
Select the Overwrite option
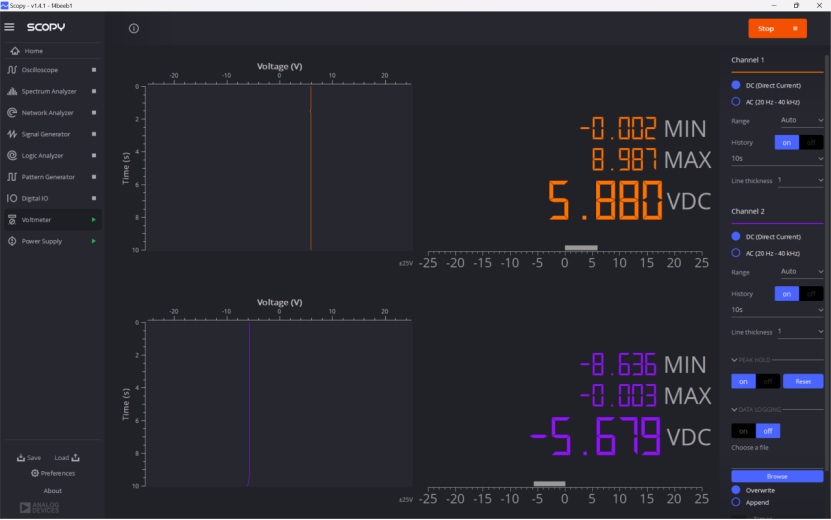pos(736,490)
